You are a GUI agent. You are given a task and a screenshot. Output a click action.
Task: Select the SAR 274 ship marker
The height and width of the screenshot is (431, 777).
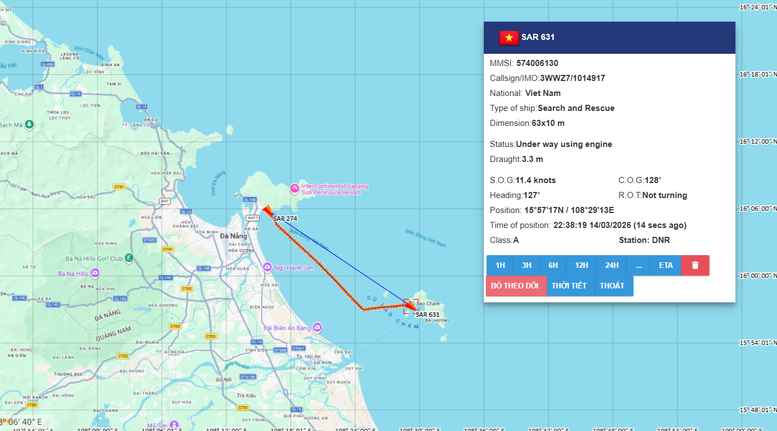[267, 211]
